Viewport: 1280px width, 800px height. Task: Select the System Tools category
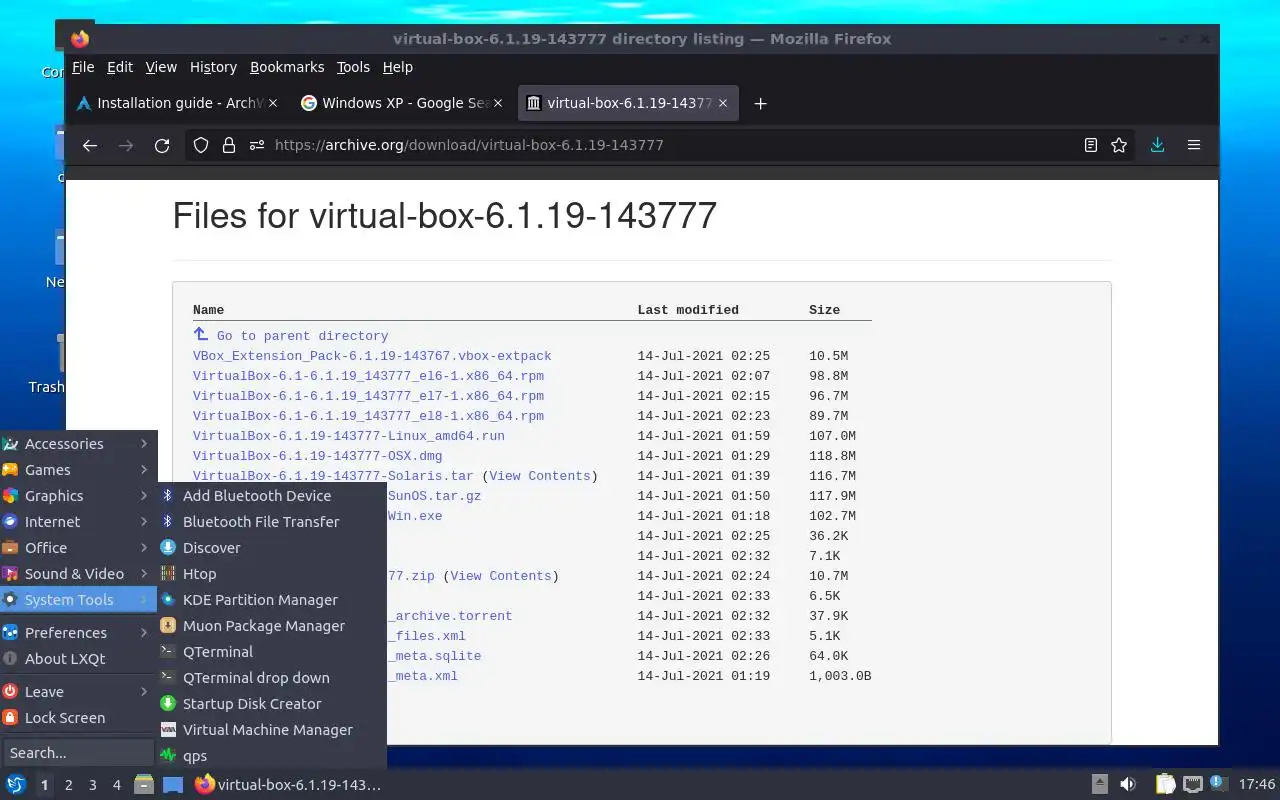[78, 600]
